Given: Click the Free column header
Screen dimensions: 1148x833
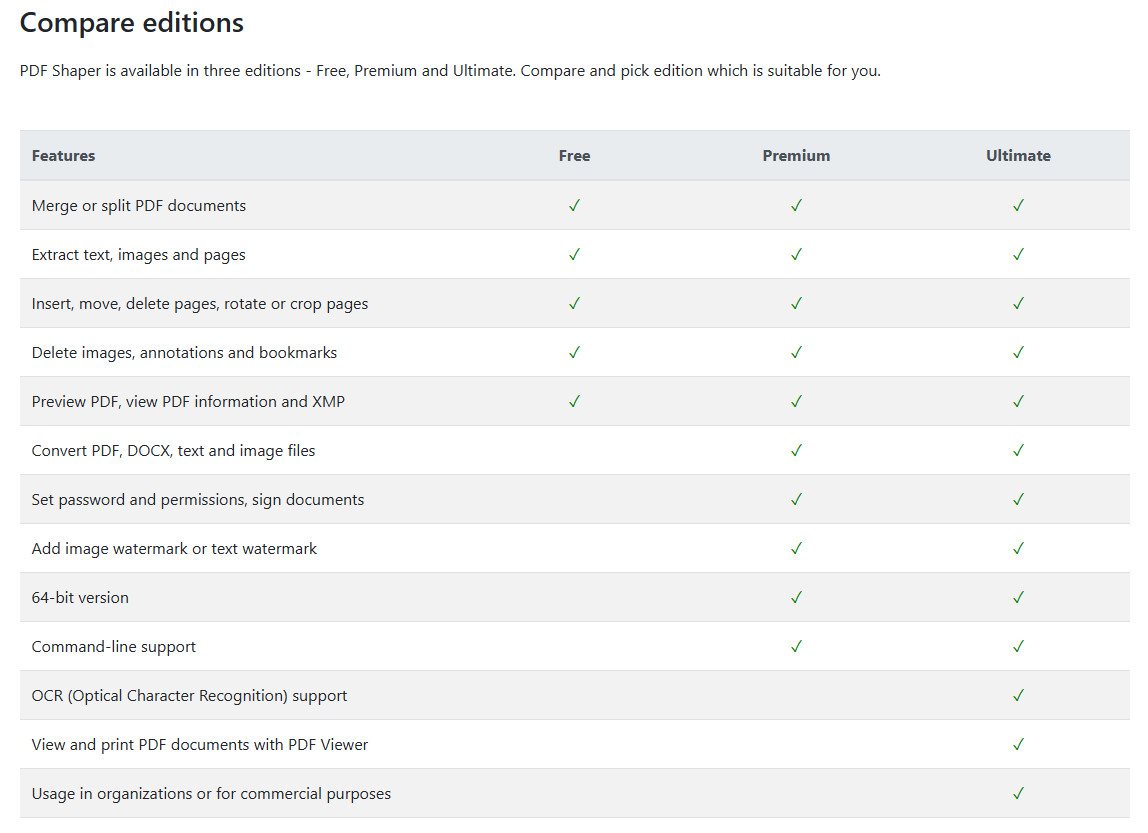Looking at the screenshot, I should (574, 156).
